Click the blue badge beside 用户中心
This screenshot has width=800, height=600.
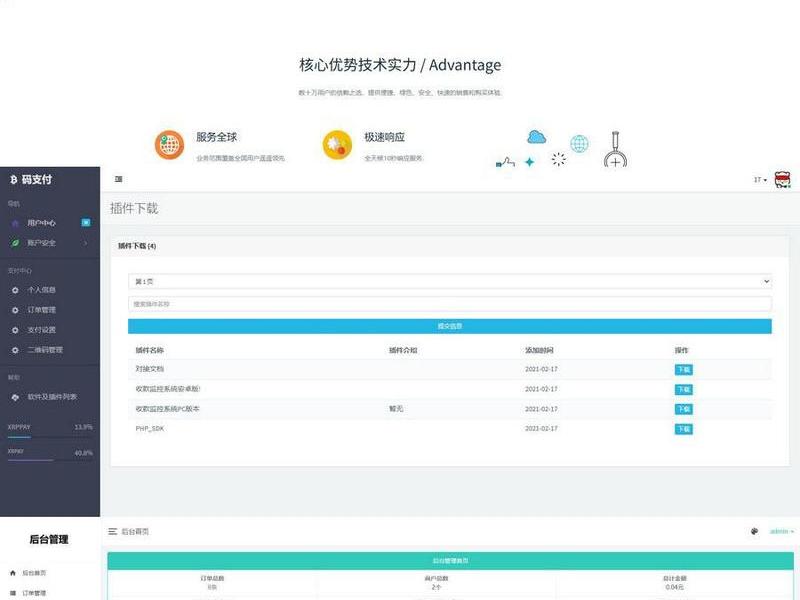tap(86, 222)
